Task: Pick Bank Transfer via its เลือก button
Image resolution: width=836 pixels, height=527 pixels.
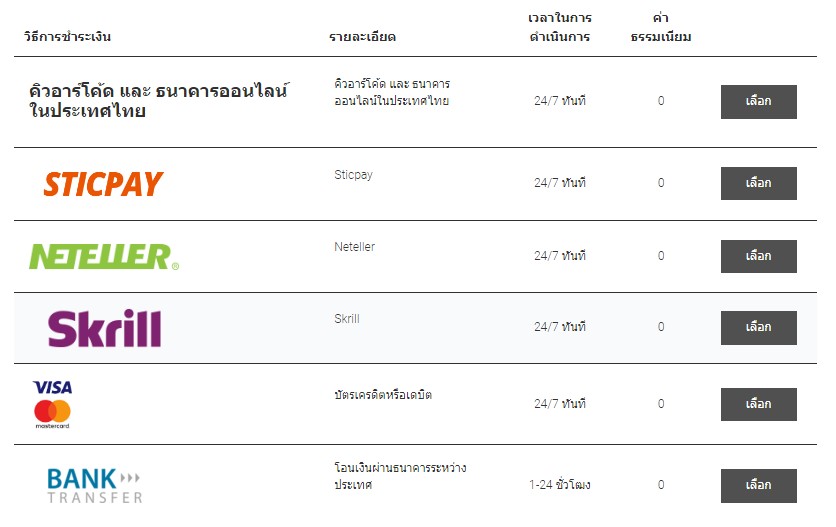Action: (758, 485)
